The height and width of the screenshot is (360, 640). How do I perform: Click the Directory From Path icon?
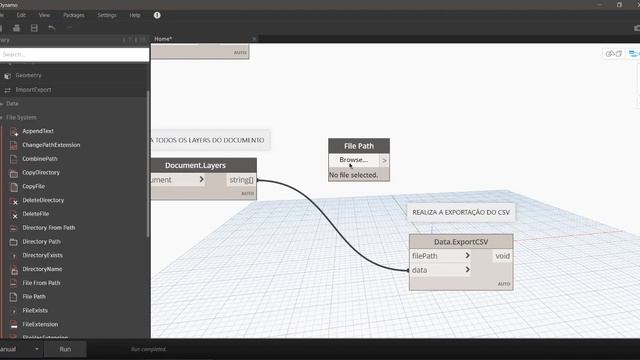point(14,228)
